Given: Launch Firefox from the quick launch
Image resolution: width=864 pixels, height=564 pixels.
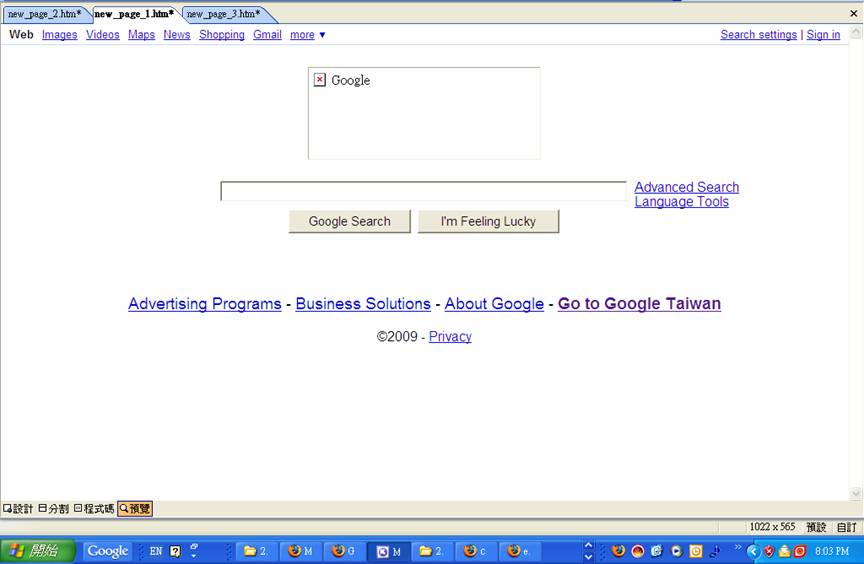Looking at the screenshot, I should (618, 551).
